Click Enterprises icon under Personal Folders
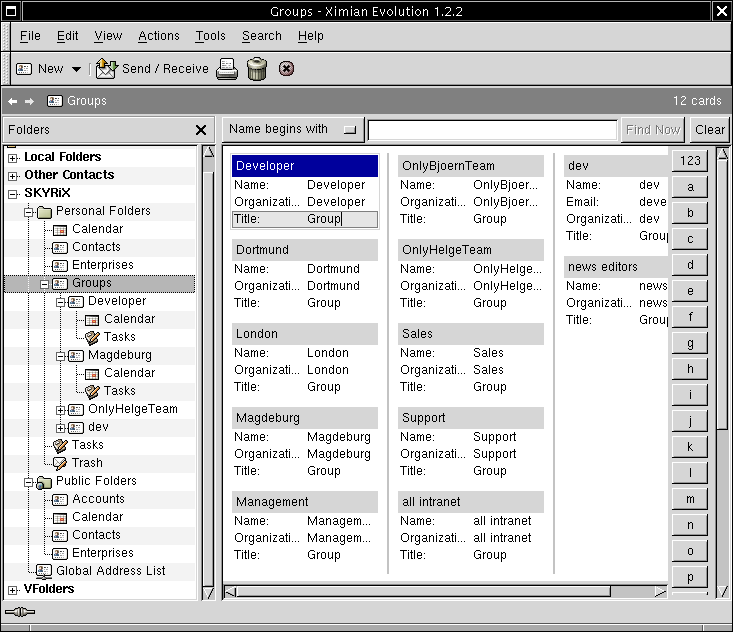 click(60, 266)
